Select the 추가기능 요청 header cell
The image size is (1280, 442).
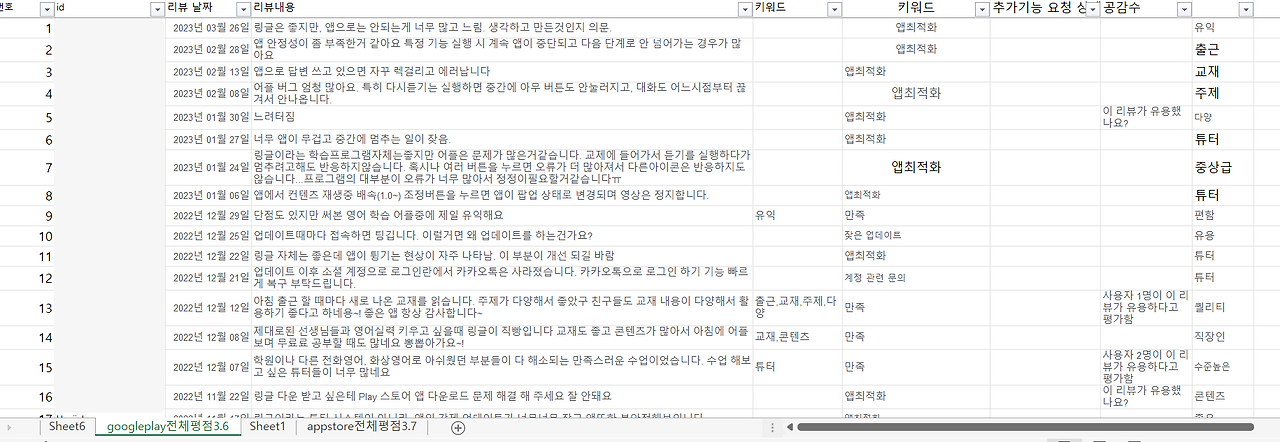pos(1045,8)
